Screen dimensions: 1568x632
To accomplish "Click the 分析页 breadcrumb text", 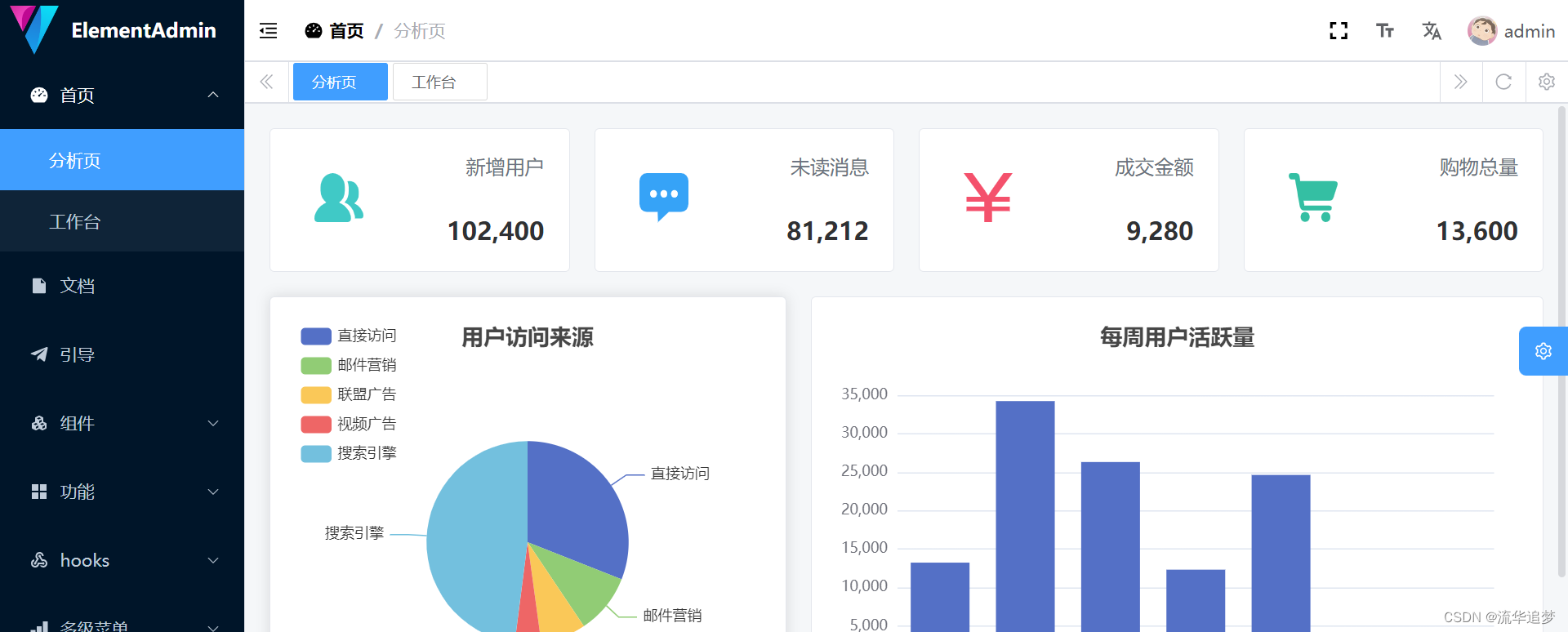I will [x=420, y=31].
